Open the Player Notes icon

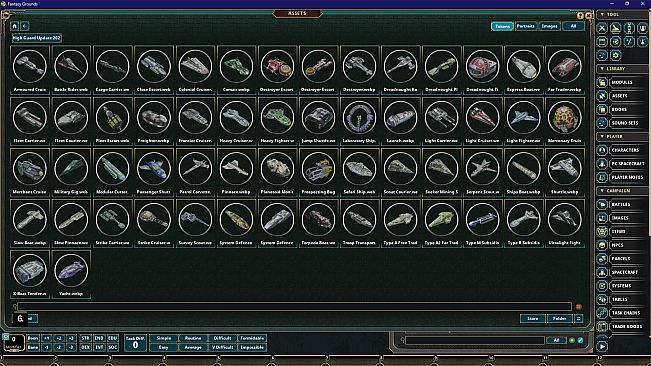point(602,177)
